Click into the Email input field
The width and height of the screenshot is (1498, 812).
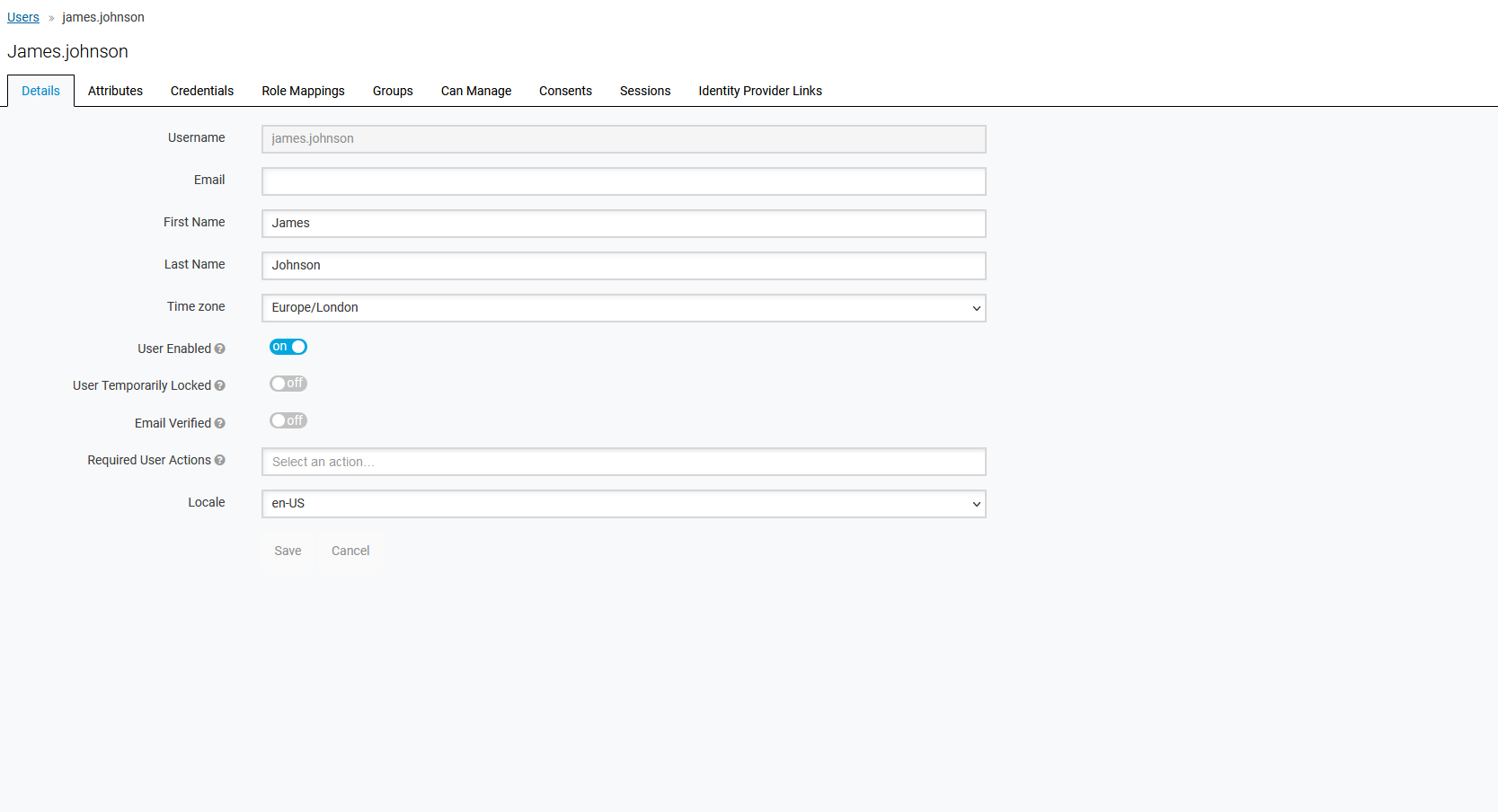624,181
